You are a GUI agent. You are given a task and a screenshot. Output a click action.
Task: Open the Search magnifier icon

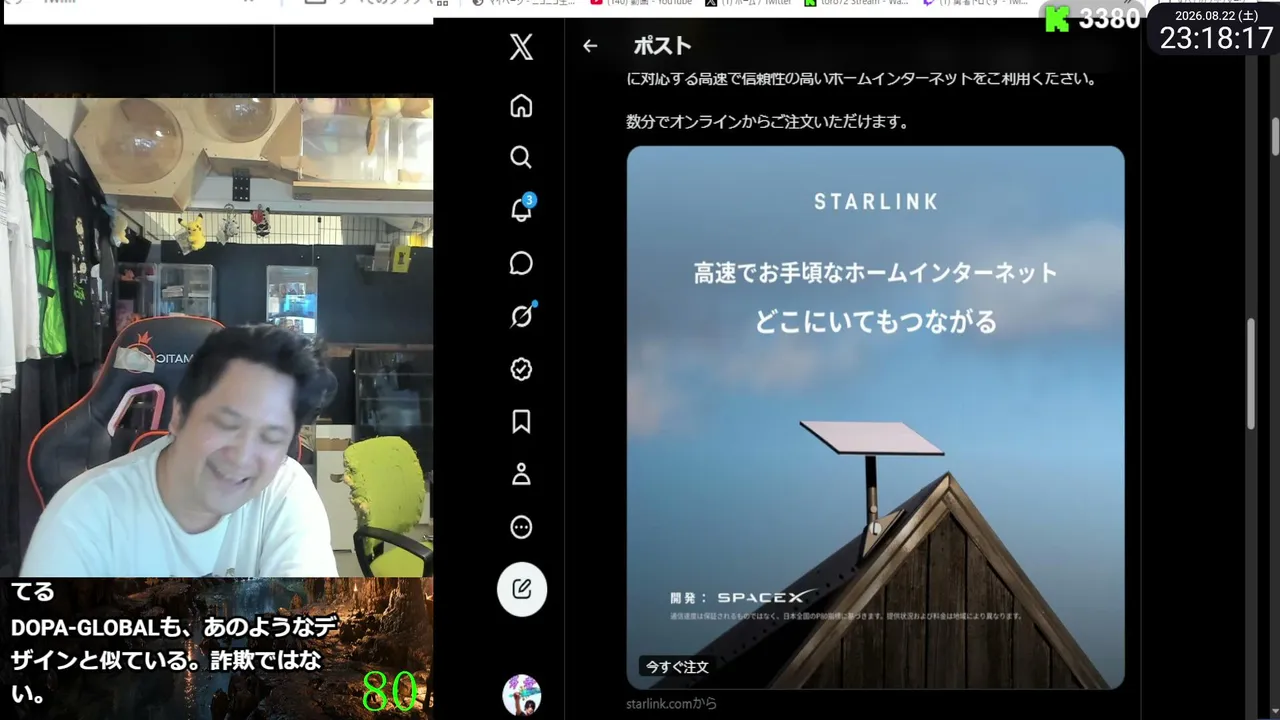(521, 158)
